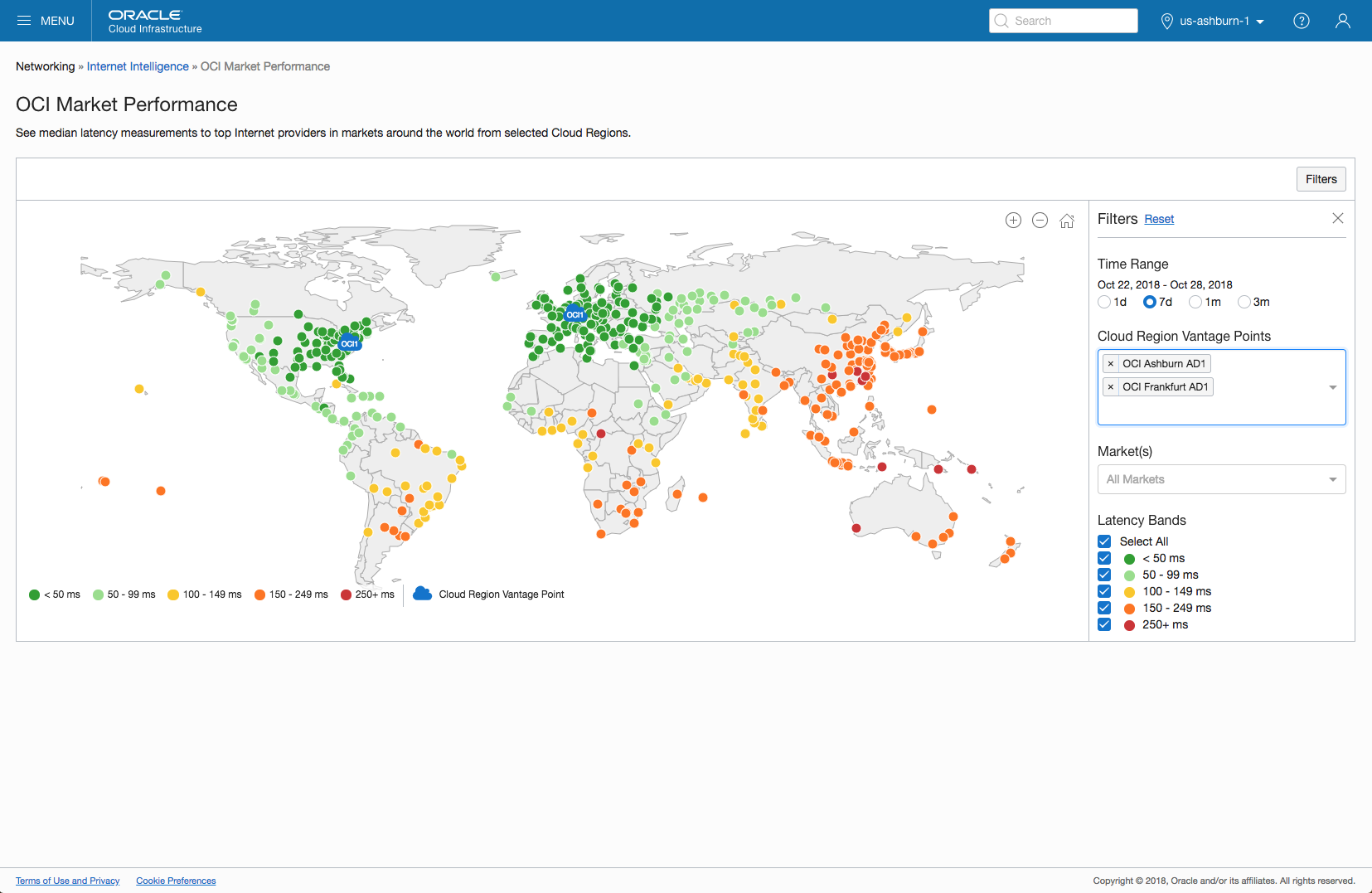Viewport: 1372px width, 893px height.
Task: Open the help question mark icon
Action: (x=1302, y=21)
